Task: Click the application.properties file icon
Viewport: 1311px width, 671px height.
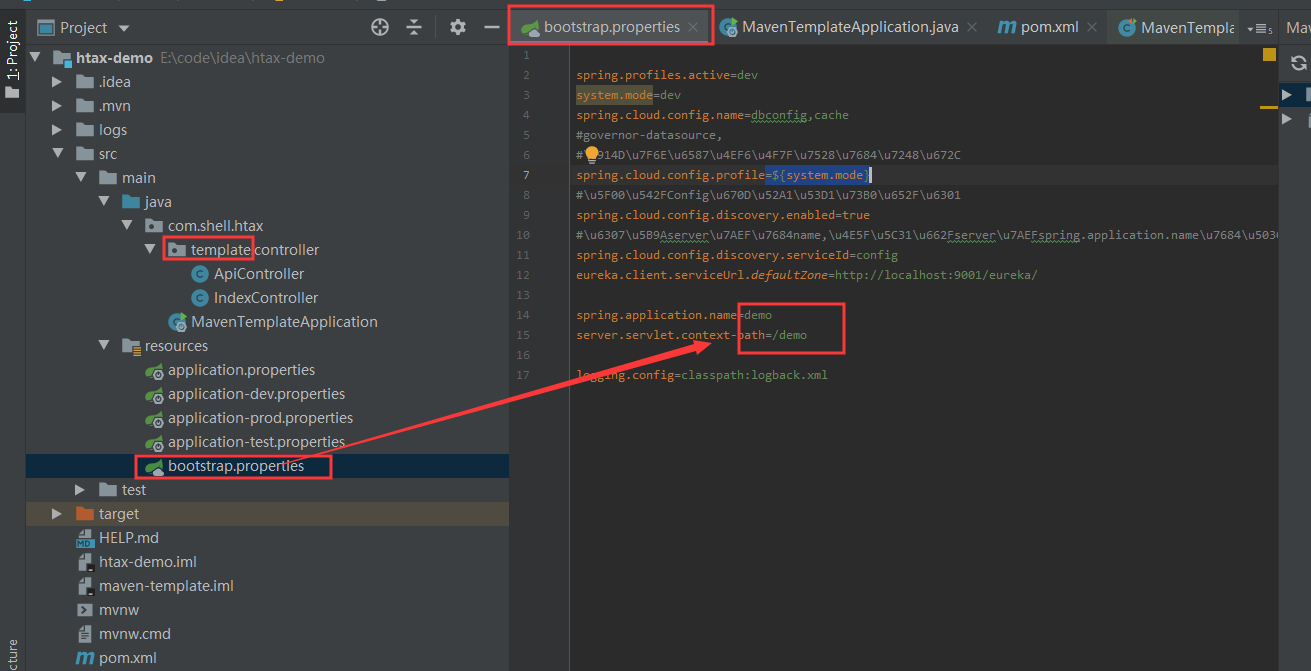Action: pyautogui.click(x=154, y=370)
